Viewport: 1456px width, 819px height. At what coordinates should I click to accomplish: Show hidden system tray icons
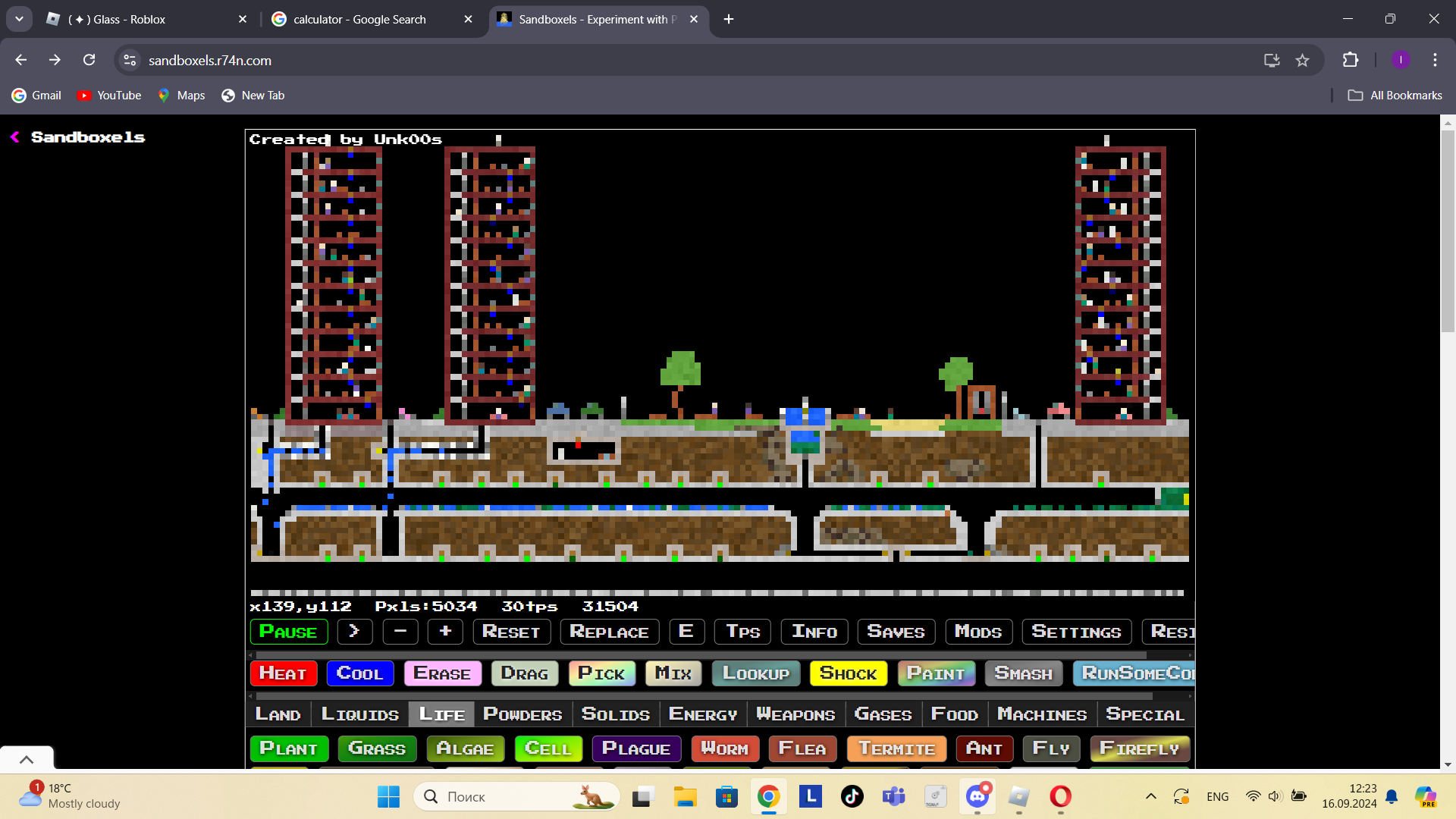[1150, 796]
